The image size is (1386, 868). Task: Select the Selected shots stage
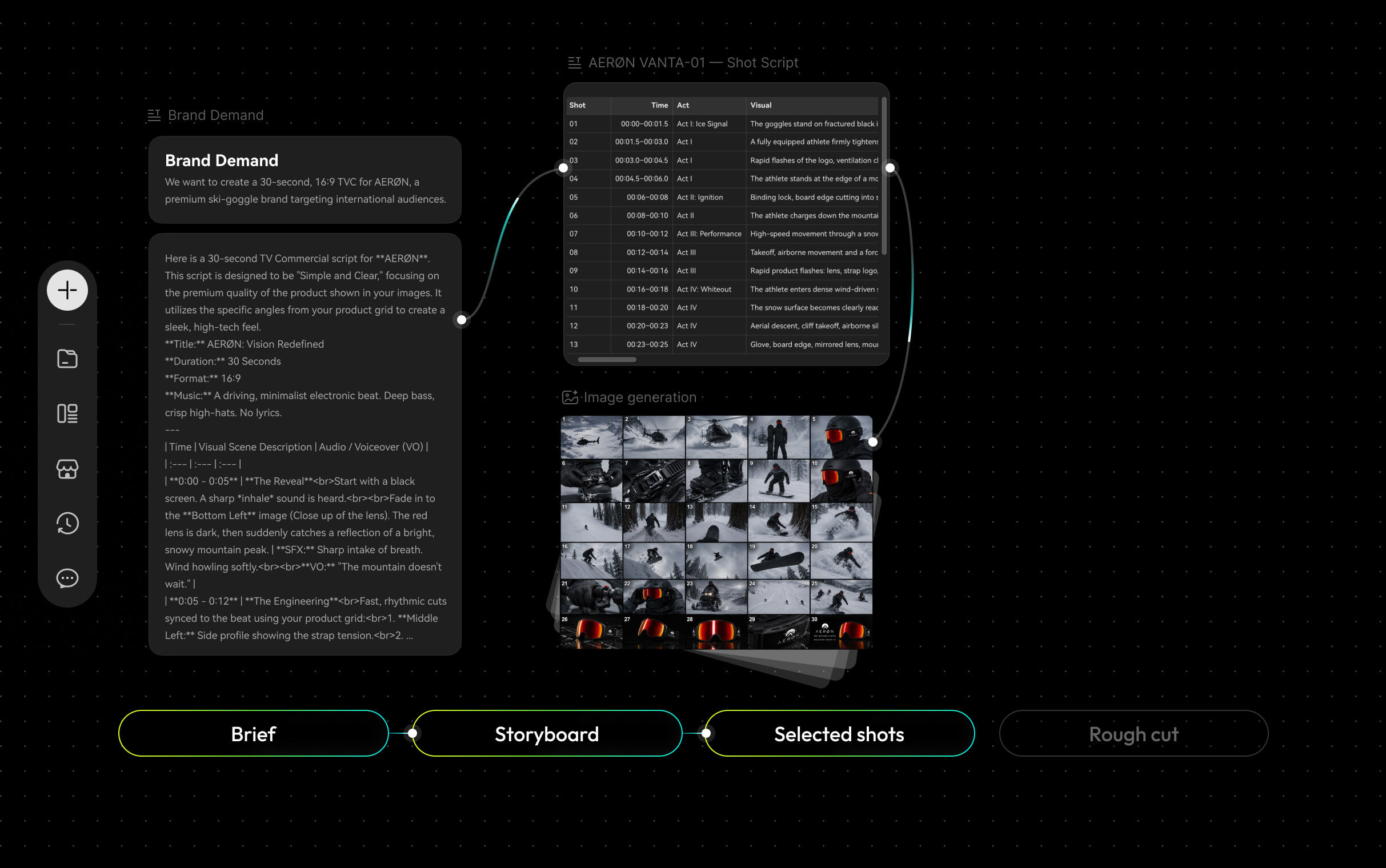coord(839,734)
